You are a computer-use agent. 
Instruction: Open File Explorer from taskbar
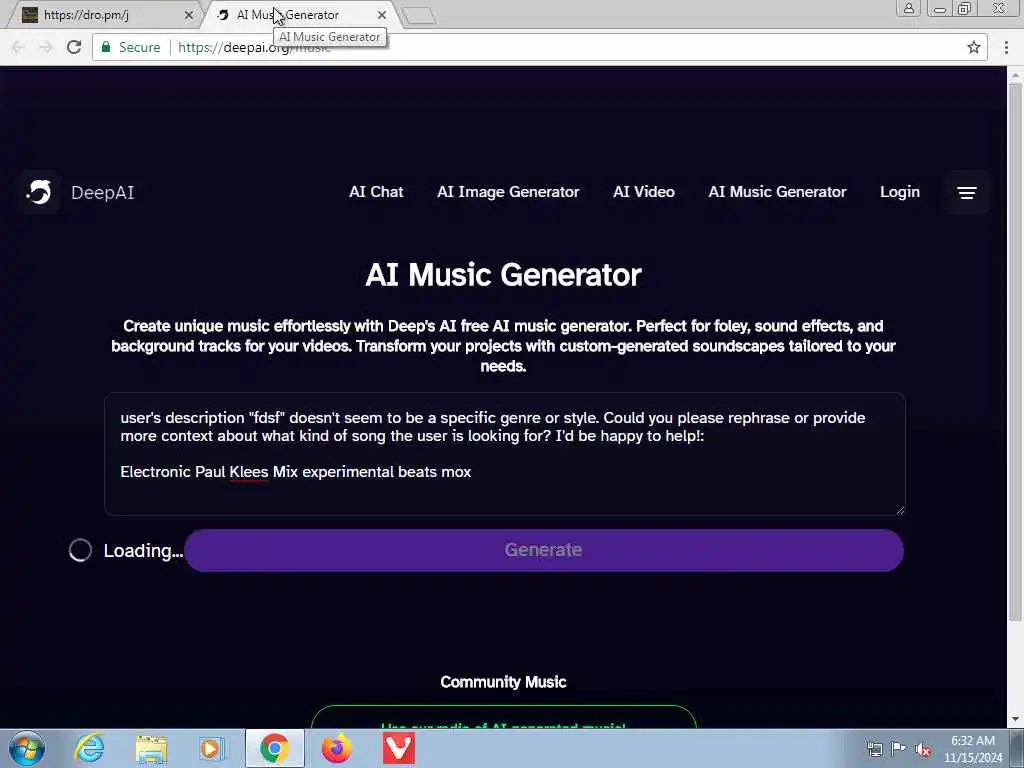tap(152, 748)
